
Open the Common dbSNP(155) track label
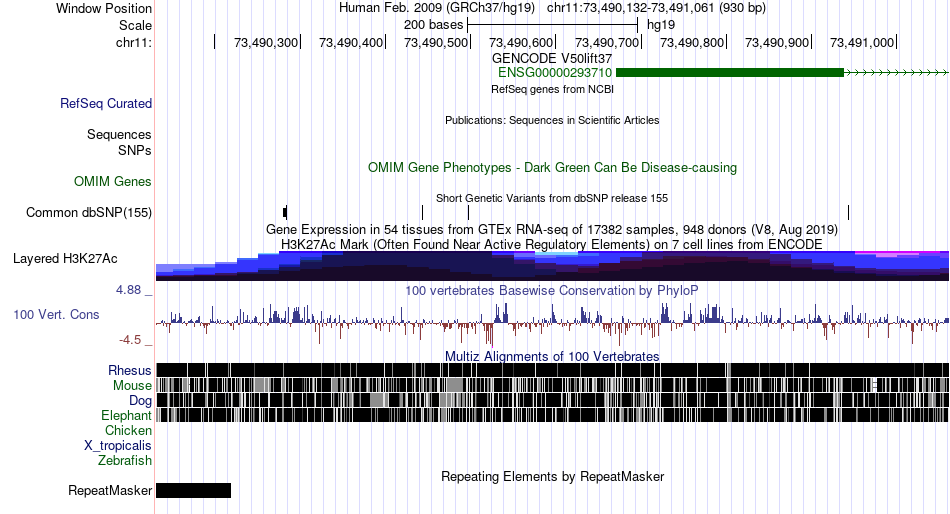click(89, 213)
